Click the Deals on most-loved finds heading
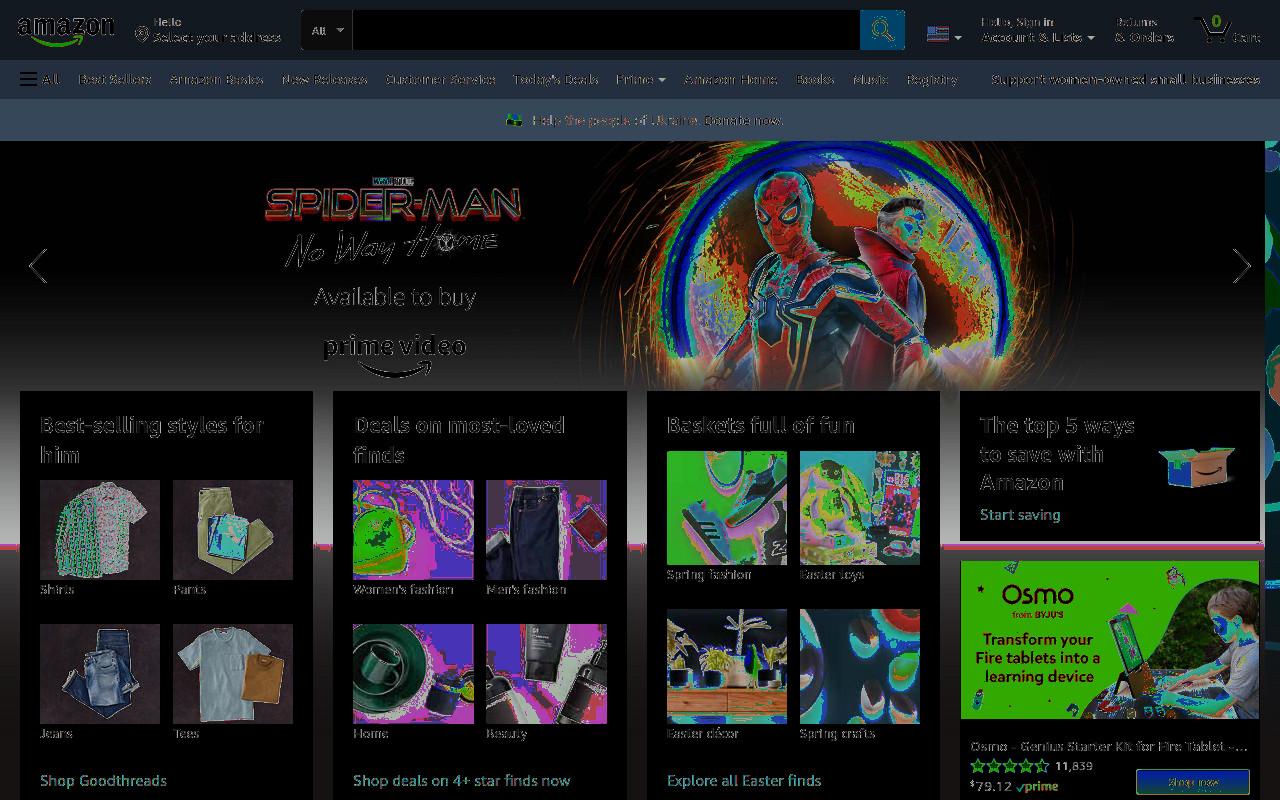1280x800 pixels. [x=459, y=440]
